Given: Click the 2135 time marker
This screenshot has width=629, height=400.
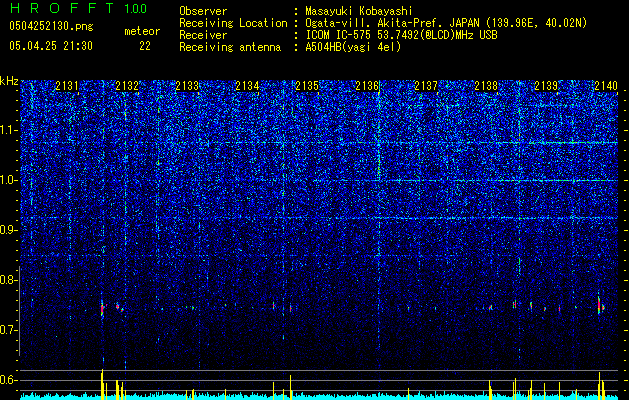Looking at the screenshot, I should coord(307,86).
